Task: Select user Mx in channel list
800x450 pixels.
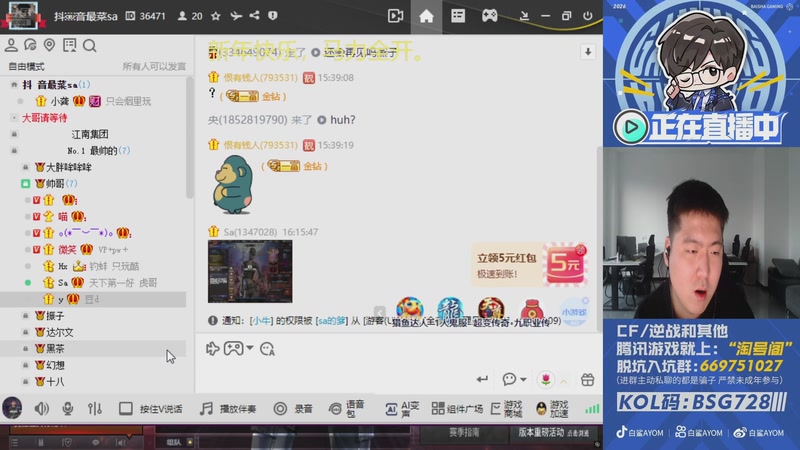Action: [62, 266]
